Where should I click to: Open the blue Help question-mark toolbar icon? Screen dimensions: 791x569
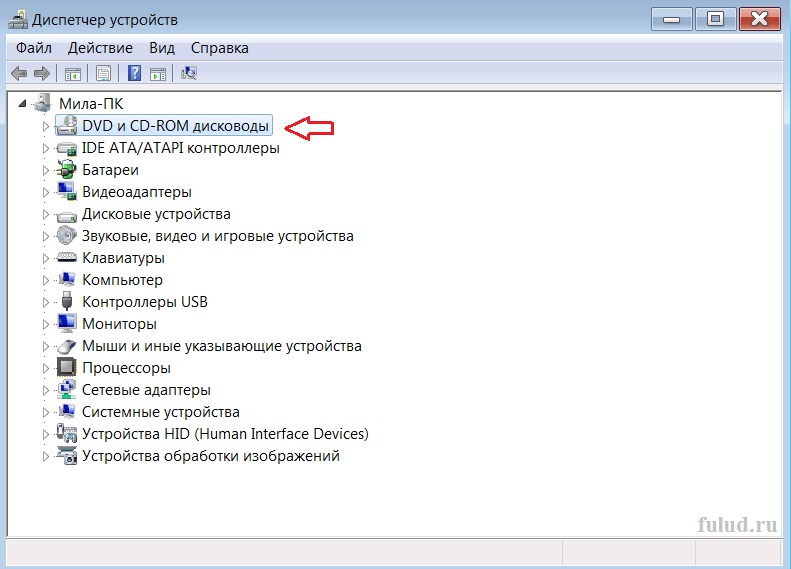click(134, 73)
